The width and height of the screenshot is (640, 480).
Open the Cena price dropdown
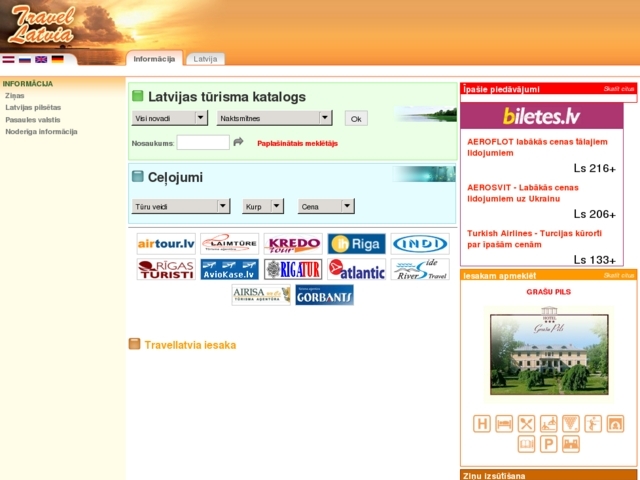click(326, 206)
